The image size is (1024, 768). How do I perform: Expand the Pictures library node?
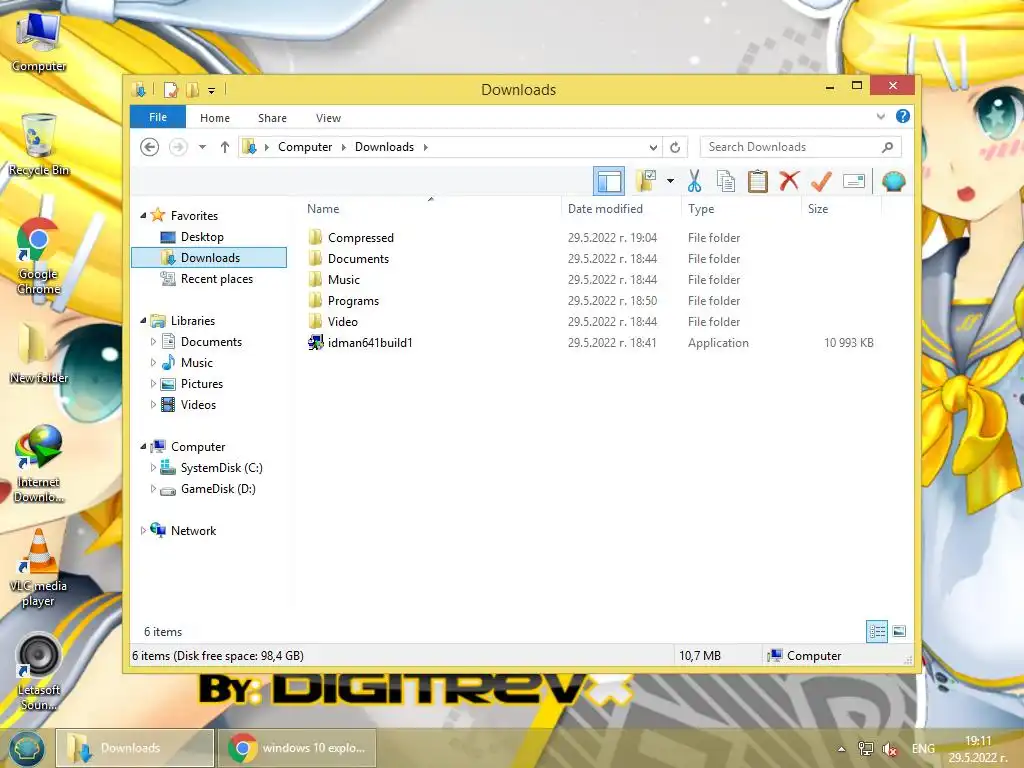[x=153, y=384]
